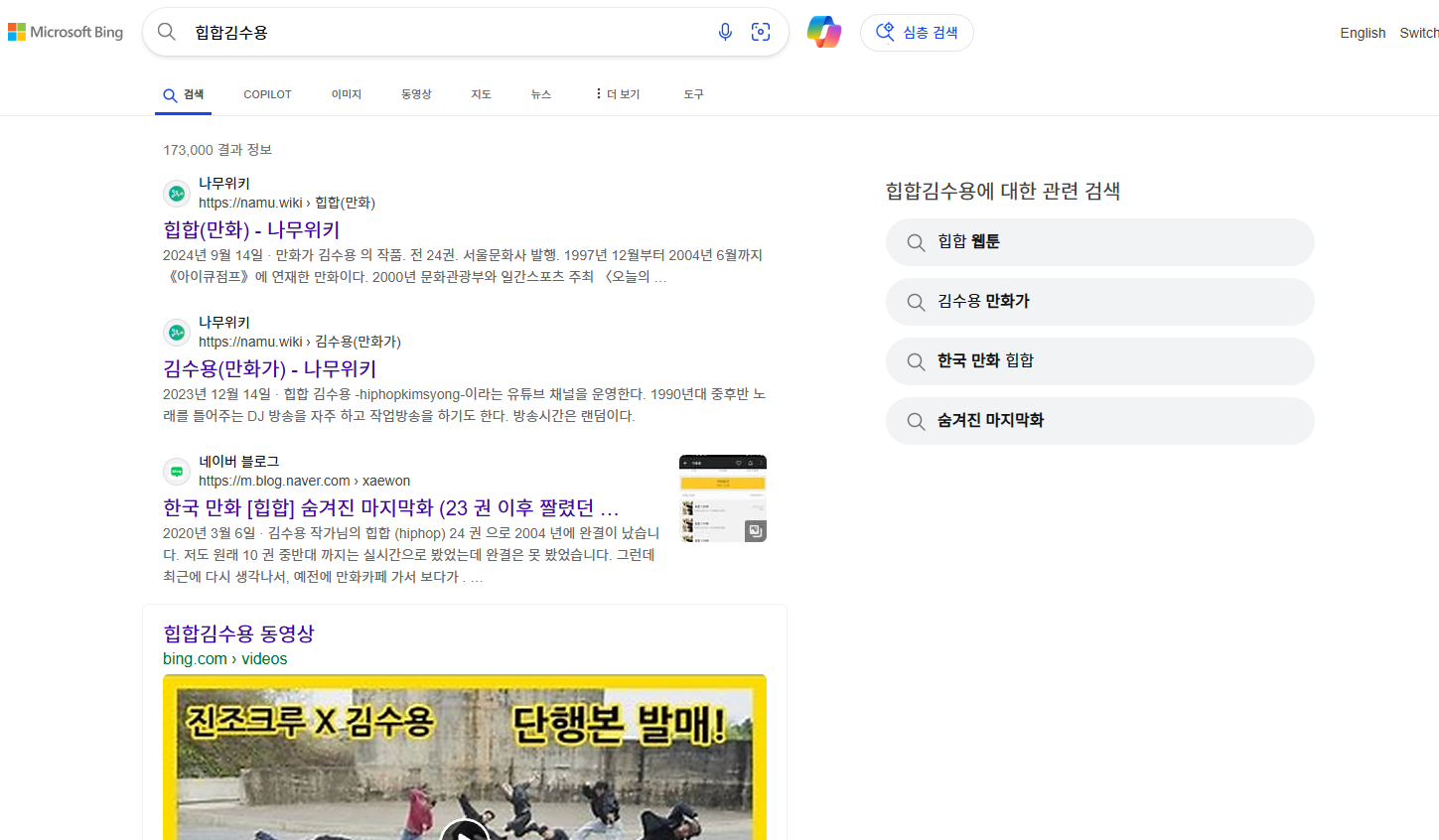
Task: Click image overlay icon on blog thumbnail
Action: click(x=756, y=531)
